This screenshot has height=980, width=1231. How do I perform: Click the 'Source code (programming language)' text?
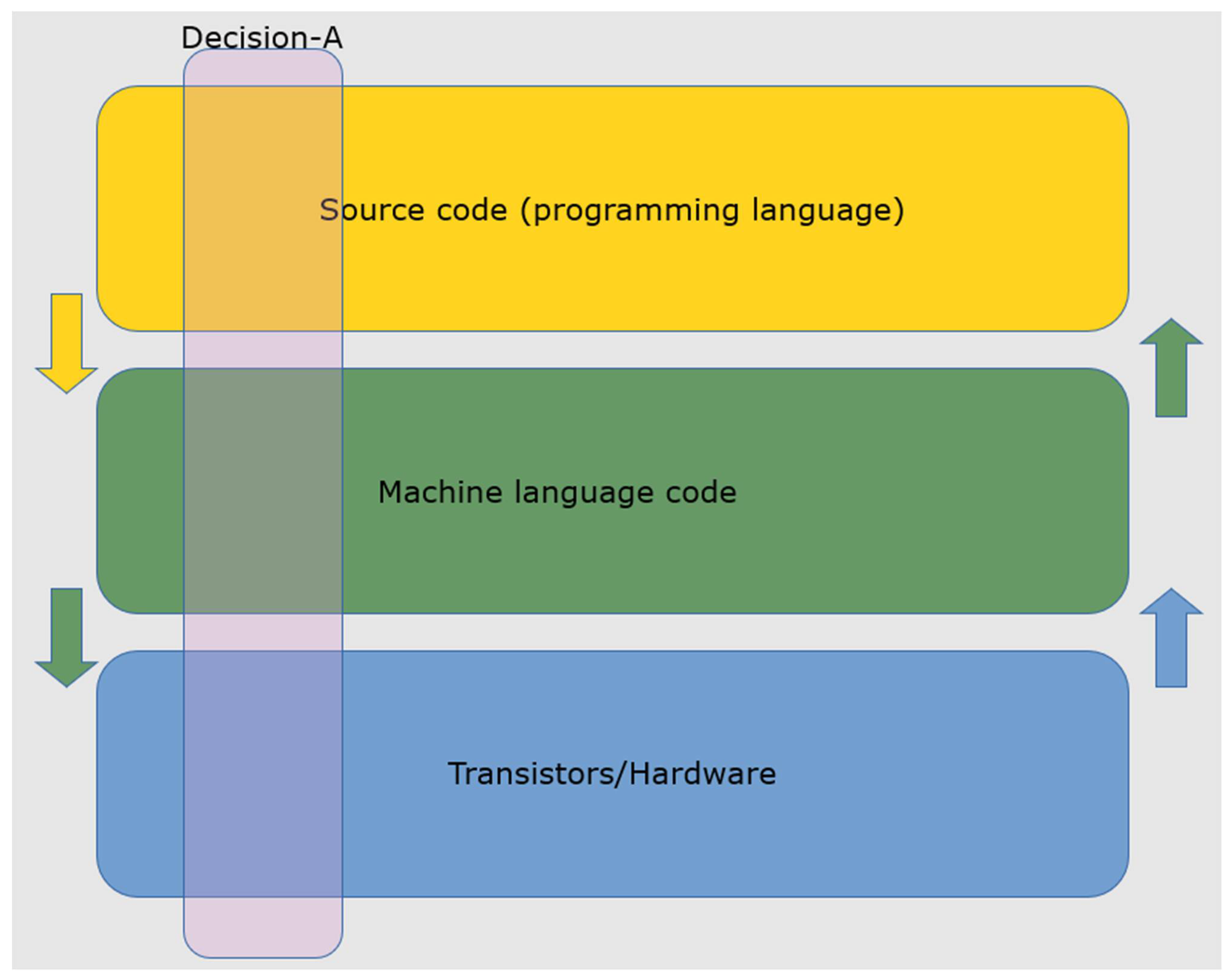[611, 210]
